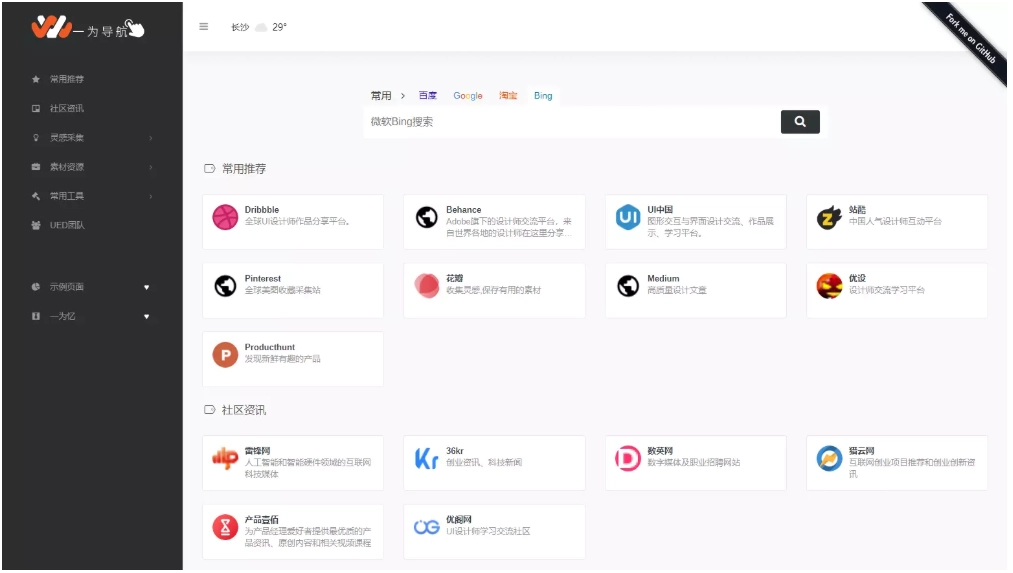Click the 优设 description 设计师交流学习平台
The image size is (1013, 573).
click(x=886, y=290)
